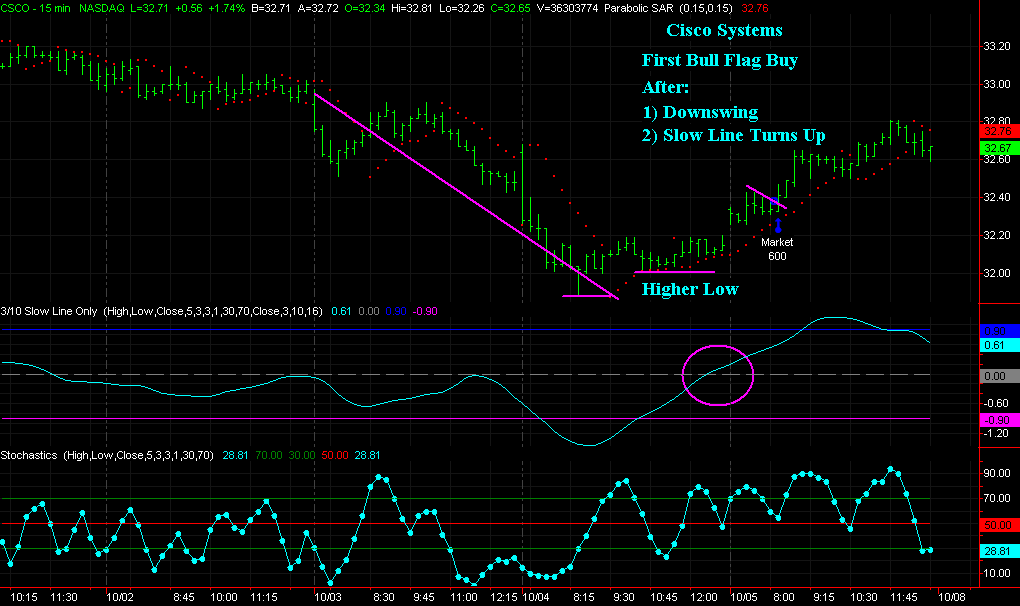The width and height of the screenshot is (1020, 606).
Task: Select the low value "Lo=32.26"
Action: pyautogui.click(x=462, y=8)
